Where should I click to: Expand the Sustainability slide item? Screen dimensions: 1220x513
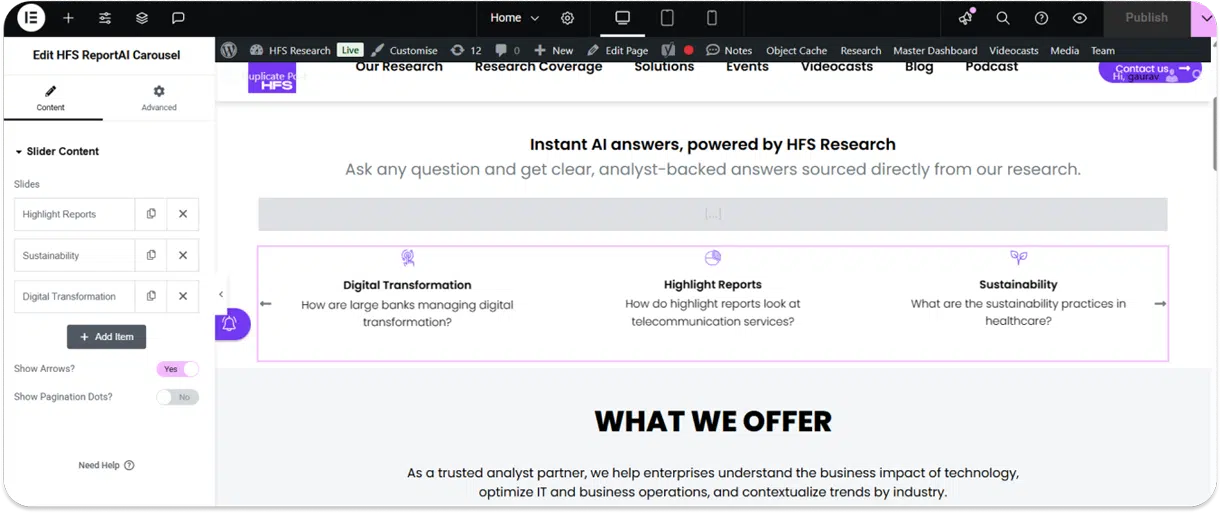coord(75,255)
